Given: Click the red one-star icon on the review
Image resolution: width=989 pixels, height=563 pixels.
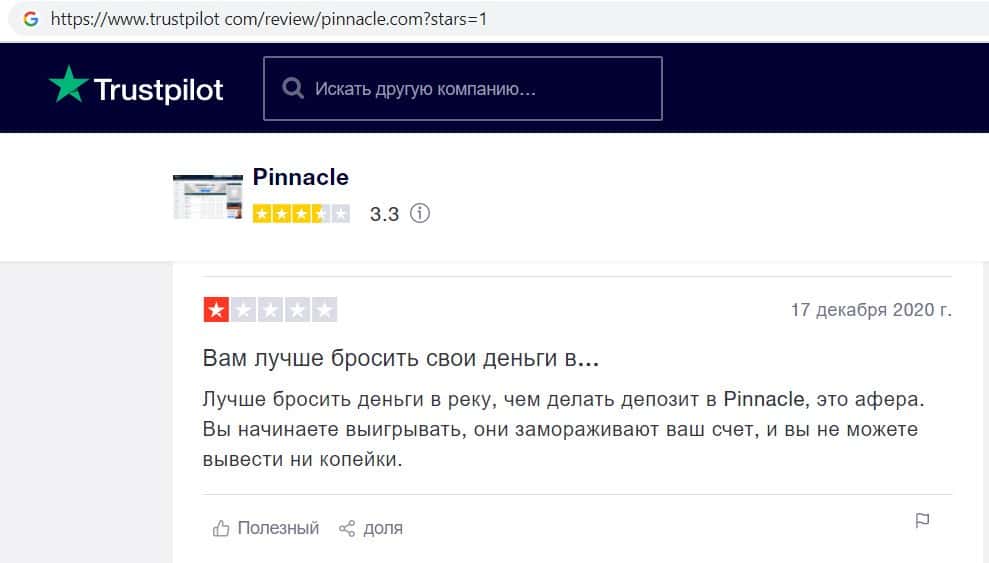Looking at the screenshot, I should (216, 310).
